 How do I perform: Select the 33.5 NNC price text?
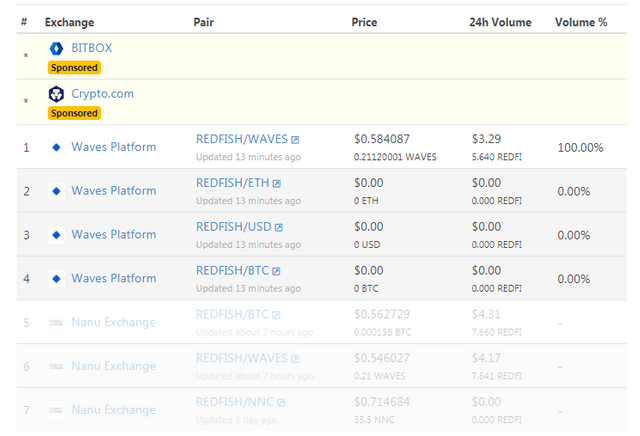pyautogui.click(x=374, y=420)
